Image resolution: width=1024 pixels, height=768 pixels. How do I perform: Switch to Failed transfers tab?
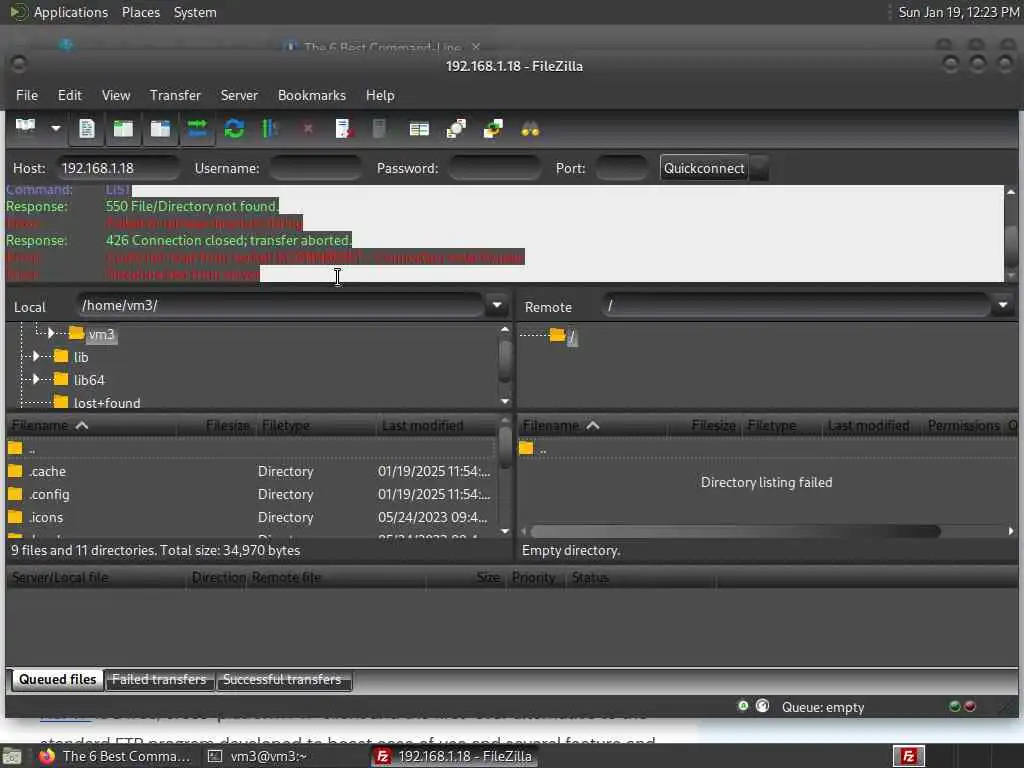coord(159,680)
